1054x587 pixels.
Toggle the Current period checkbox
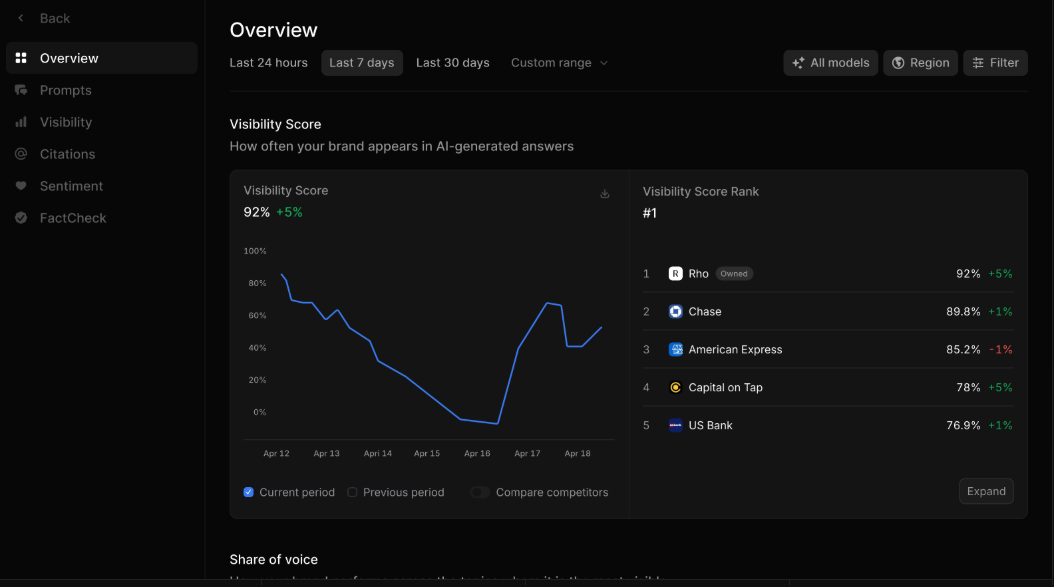(x=249, y=492)
